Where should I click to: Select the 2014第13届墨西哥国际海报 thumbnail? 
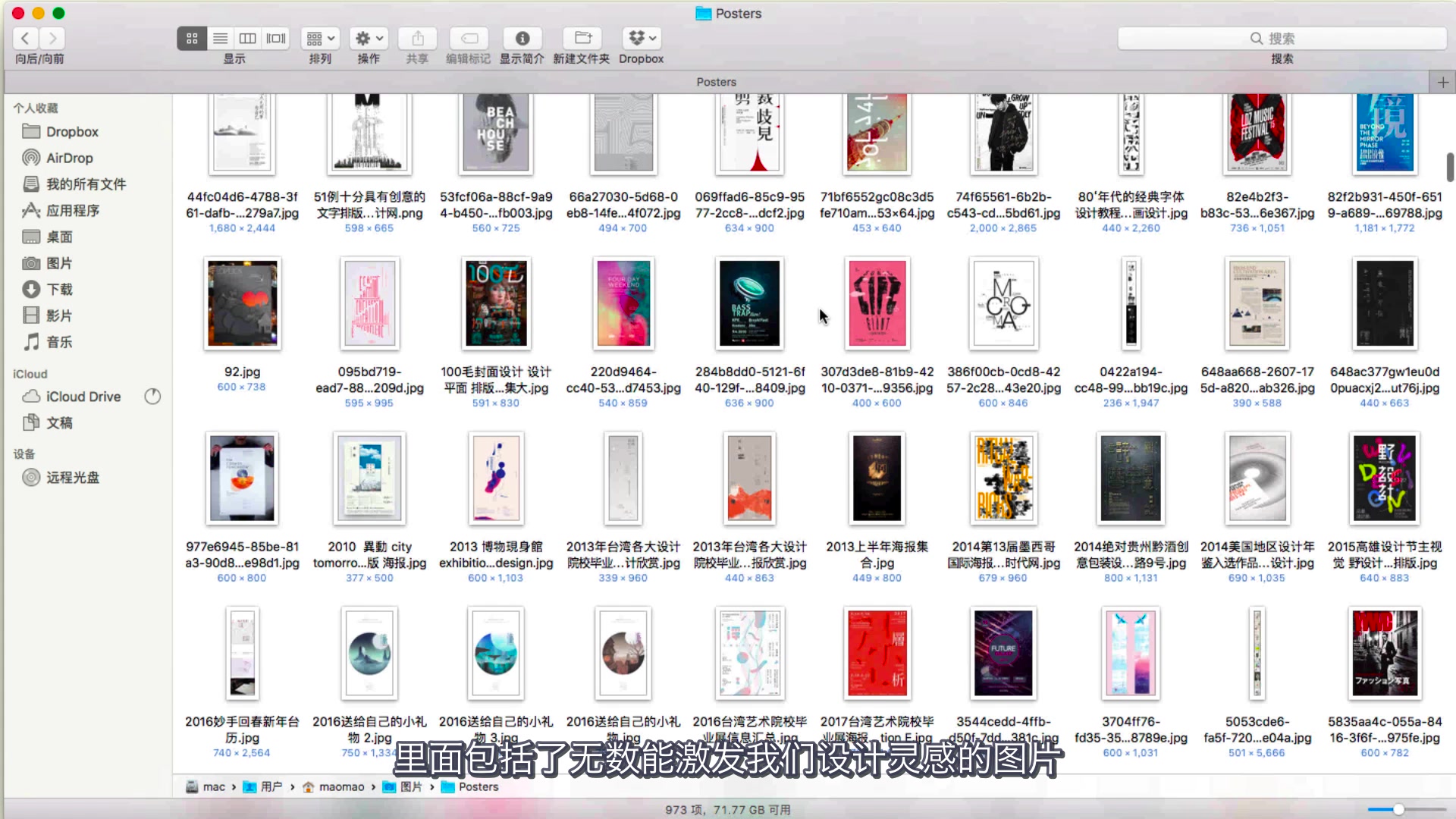(1003, 479)
